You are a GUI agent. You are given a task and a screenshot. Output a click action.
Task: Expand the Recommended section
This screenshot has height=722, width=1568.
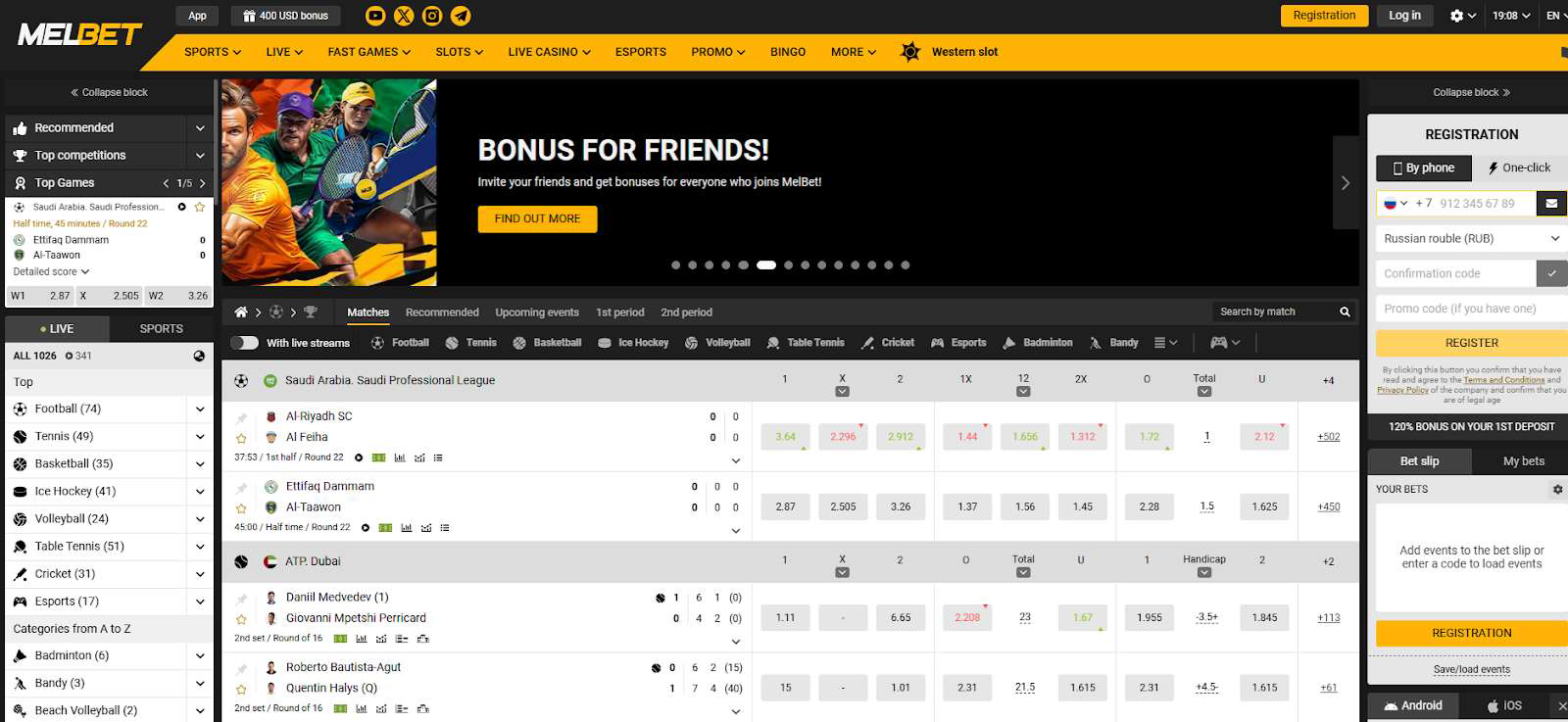tap(200, 128)
